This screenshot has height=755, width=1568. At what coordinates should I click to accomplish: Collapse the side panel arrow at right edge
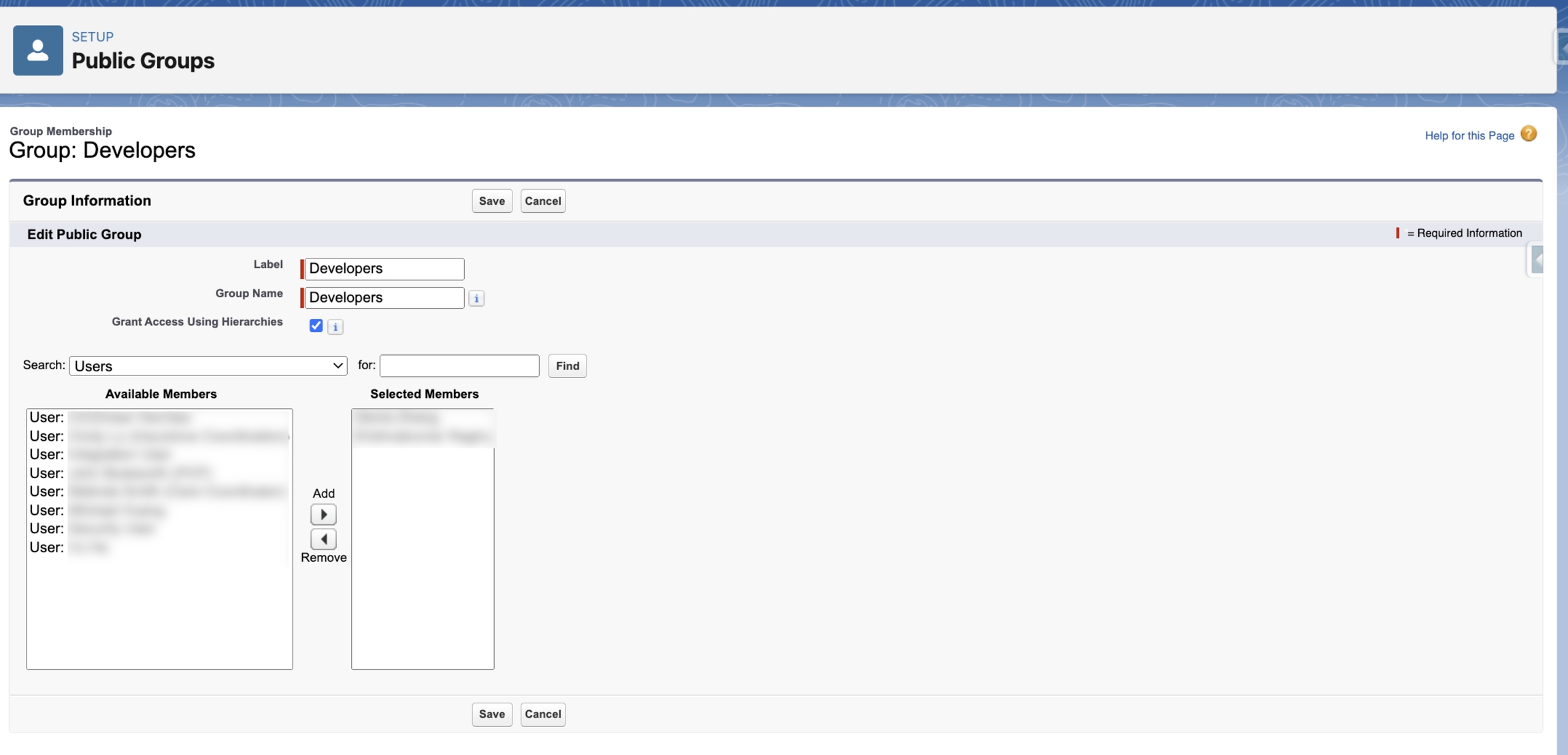pos(1537,260)
